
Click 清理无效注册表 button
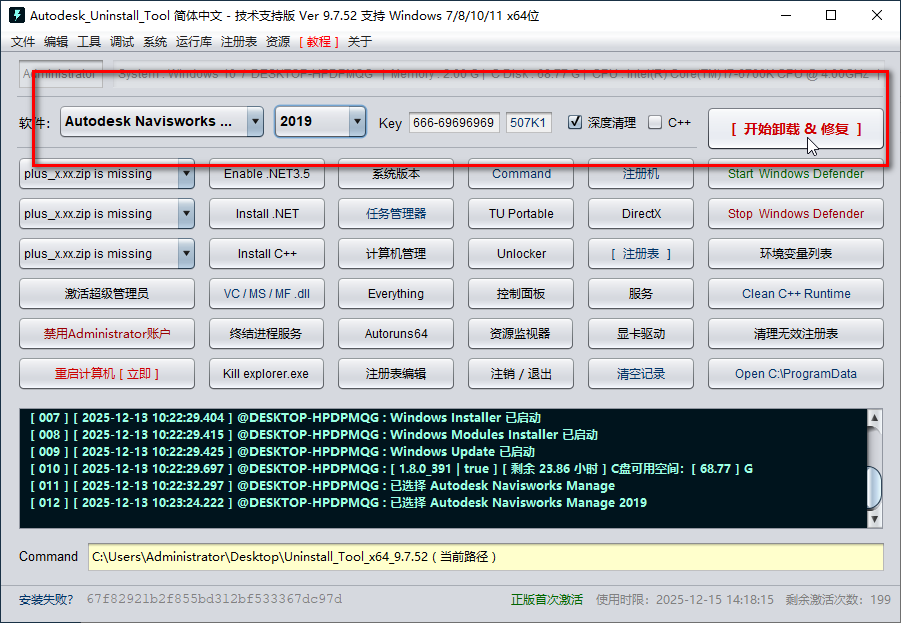coord(796,333)
